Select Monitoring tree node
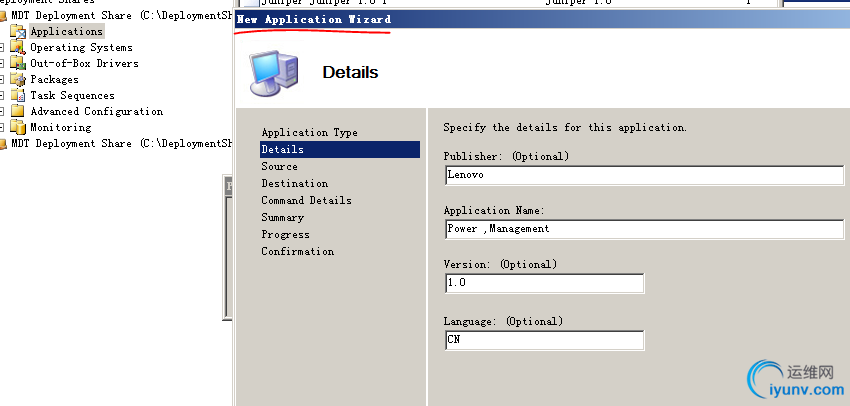The width and height of the screenshot is (850, 406). tap(60, 127)
